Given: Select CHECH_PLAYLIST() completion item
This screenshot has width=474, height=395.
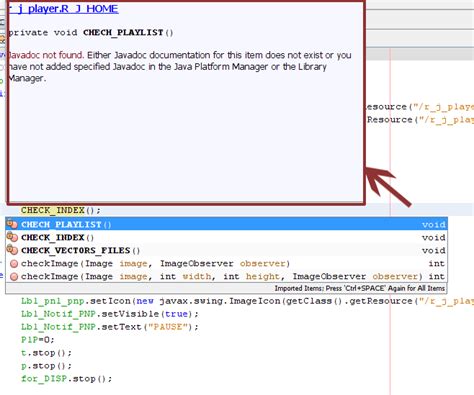Looking at the screenshot, I should pos(226,224).
